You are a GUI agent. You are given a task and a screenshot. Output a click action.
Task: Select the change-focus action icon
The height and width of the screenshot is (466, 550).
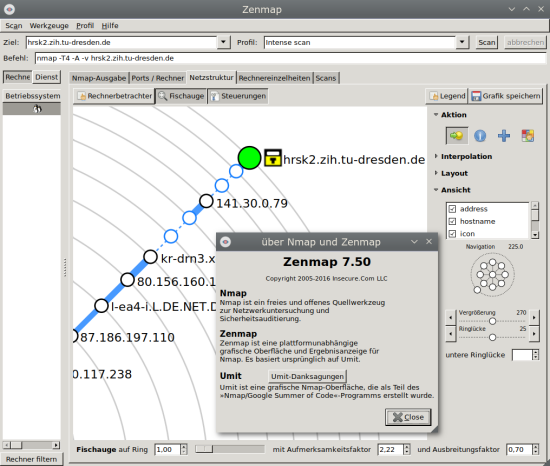pos(457,136)
